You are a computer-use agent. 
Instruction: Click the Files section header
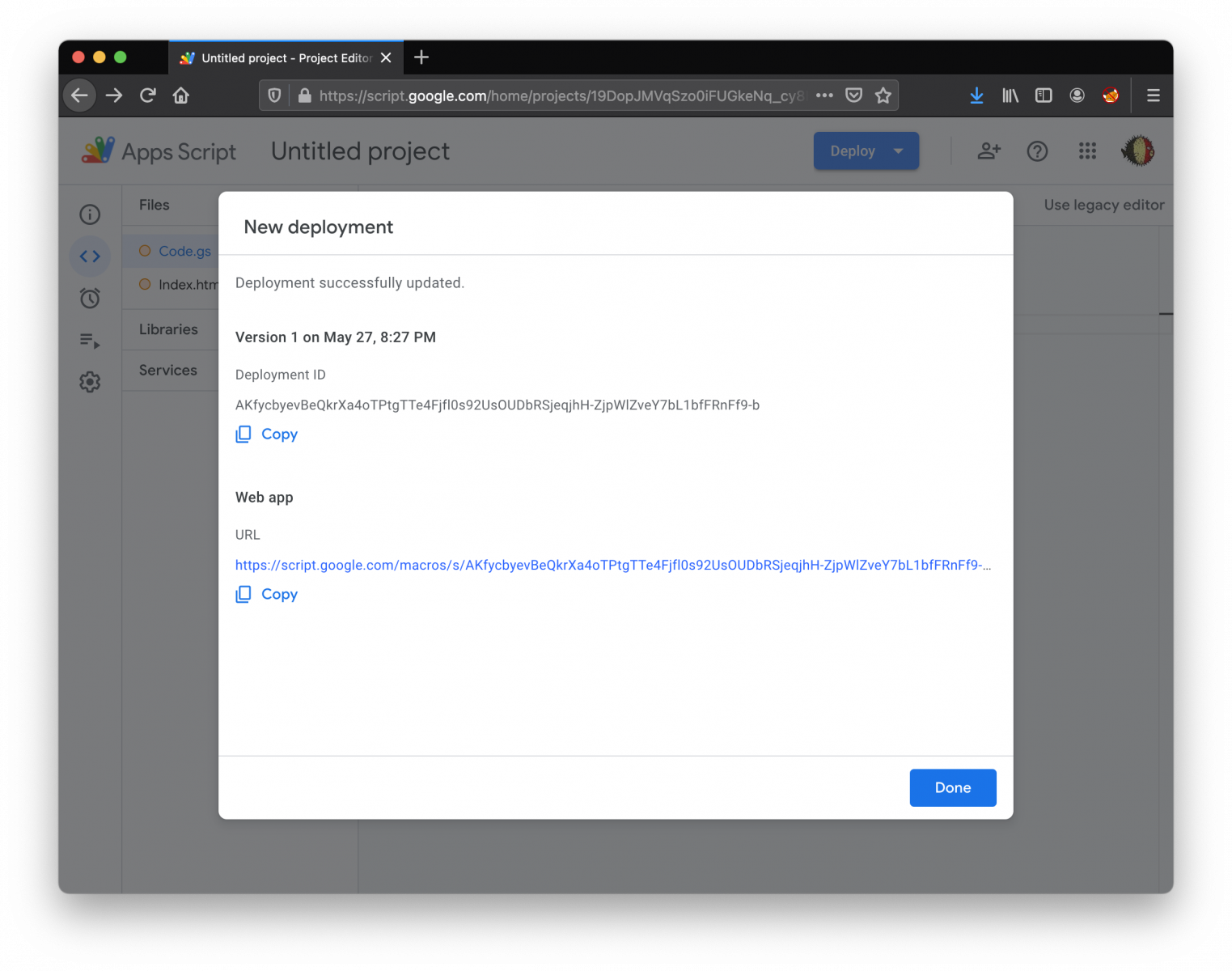pos(154,206)
